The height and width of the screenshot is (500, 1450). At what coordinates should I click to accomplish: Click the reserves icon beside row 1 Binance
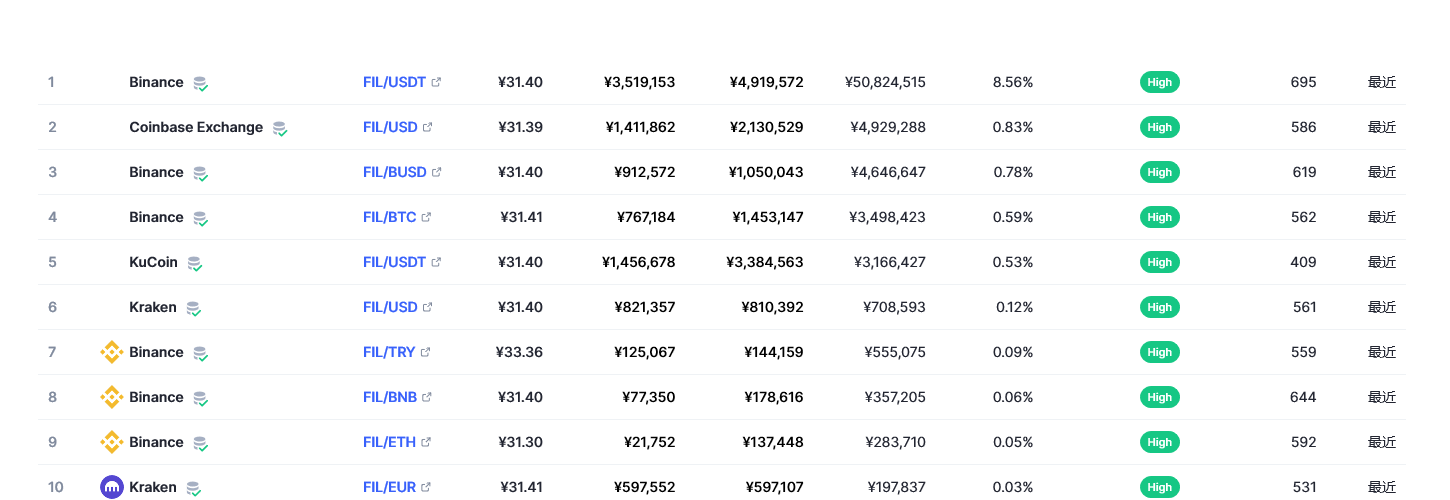click(x=200, y=83)
